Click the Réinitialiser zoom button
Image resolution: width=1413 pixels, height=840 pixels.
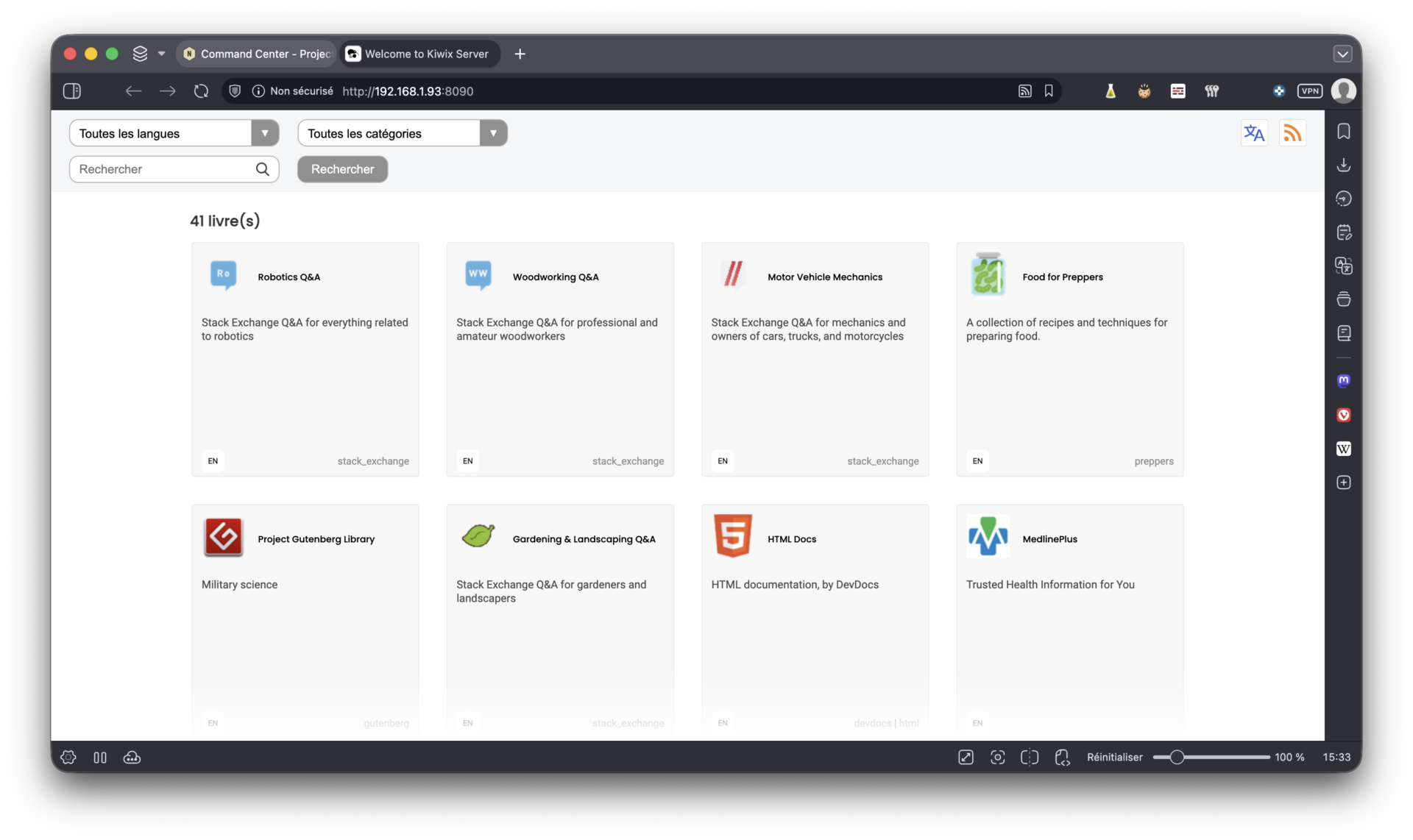1114,757
